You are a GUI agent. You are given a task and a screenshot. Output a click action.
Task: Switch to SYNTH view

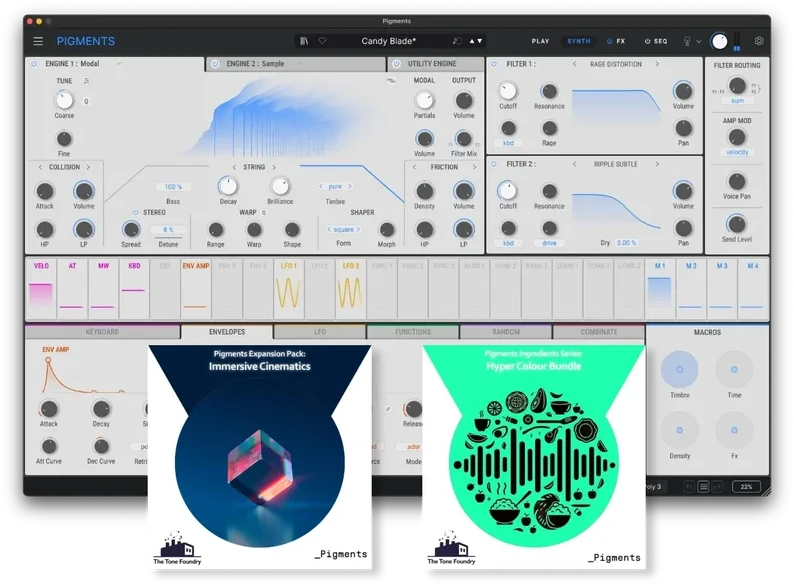point(579,41)
